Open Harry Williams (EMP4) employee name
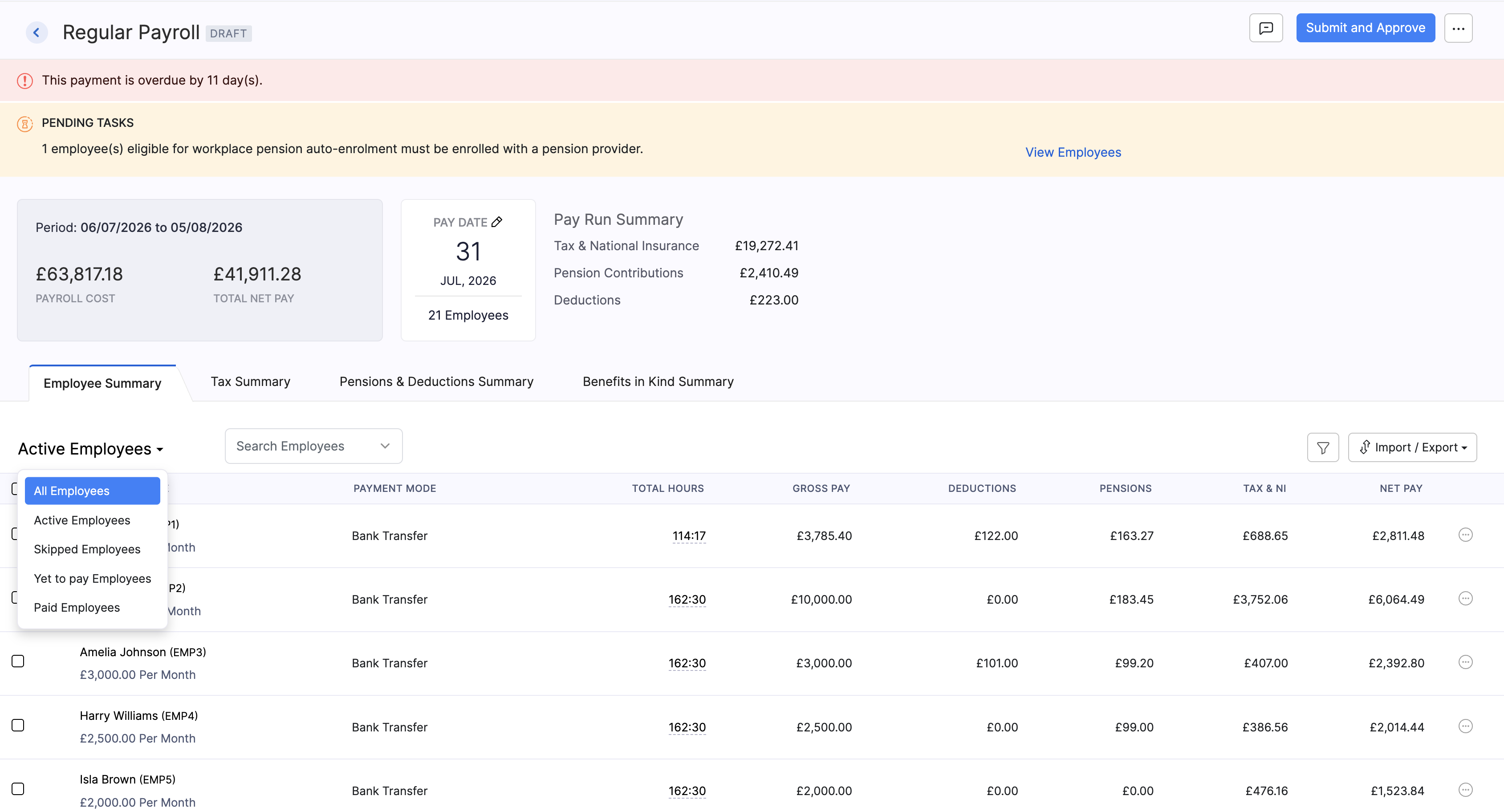The image size is (1504, 812). point(139,716)
